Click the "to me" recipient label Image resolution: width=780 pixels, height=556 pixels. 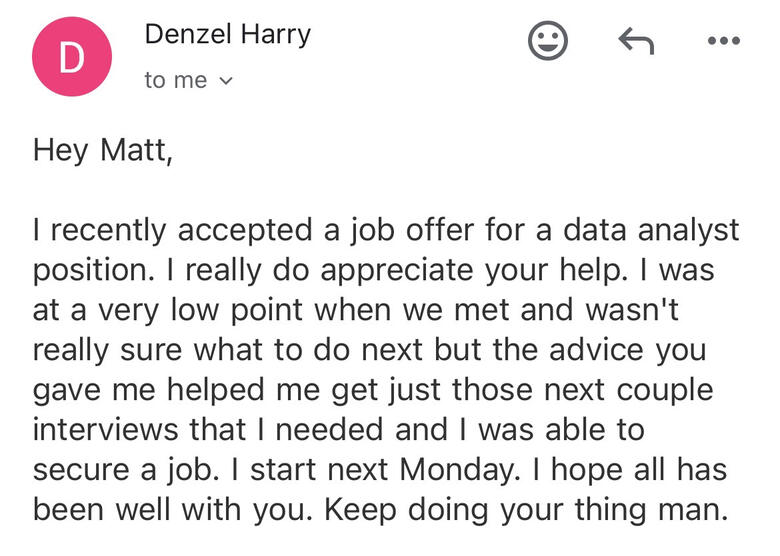click(176, 81)
